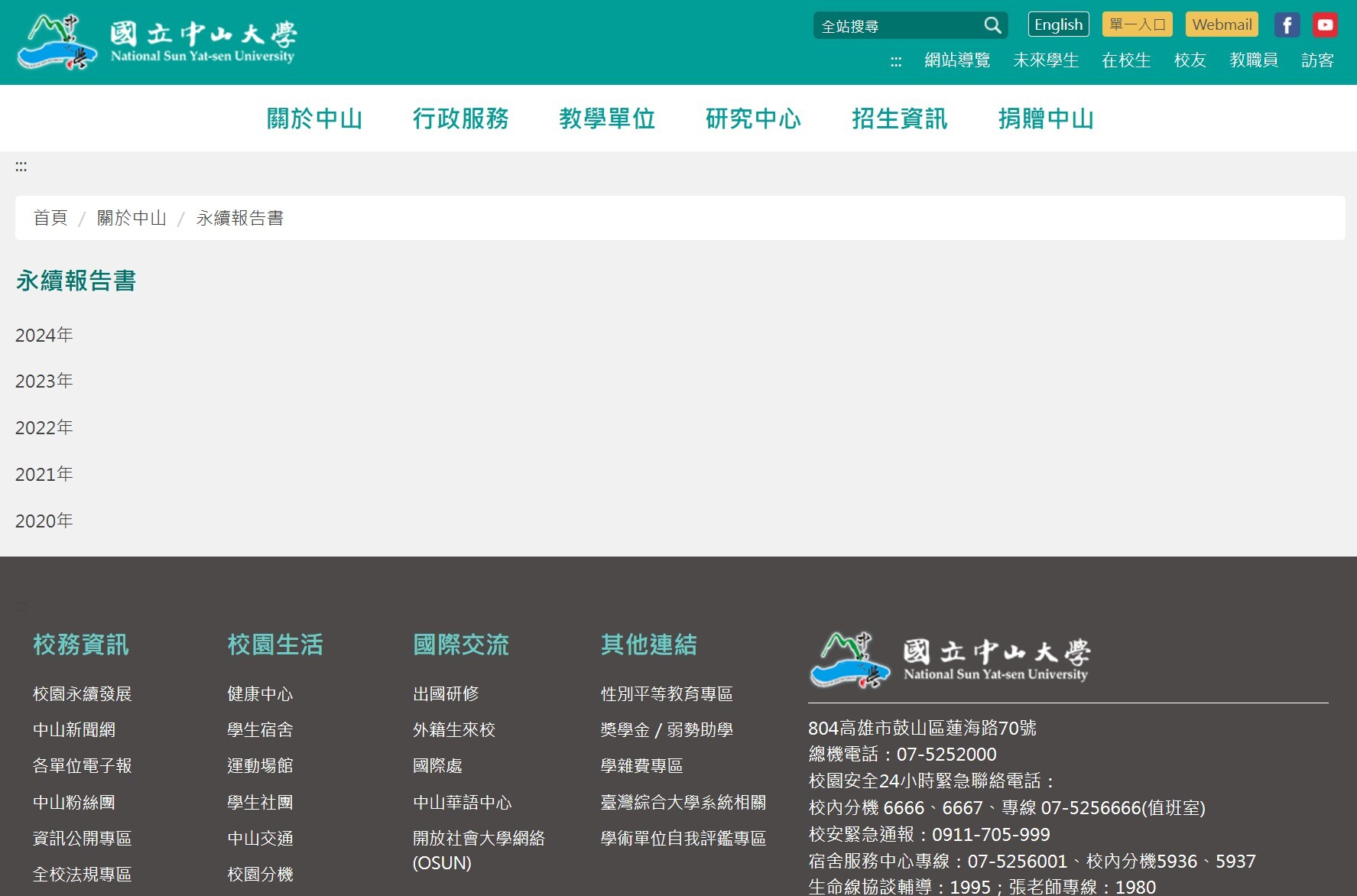Switch language with English button
This screenshot has width=1357, height=896.
[1058, 24]
